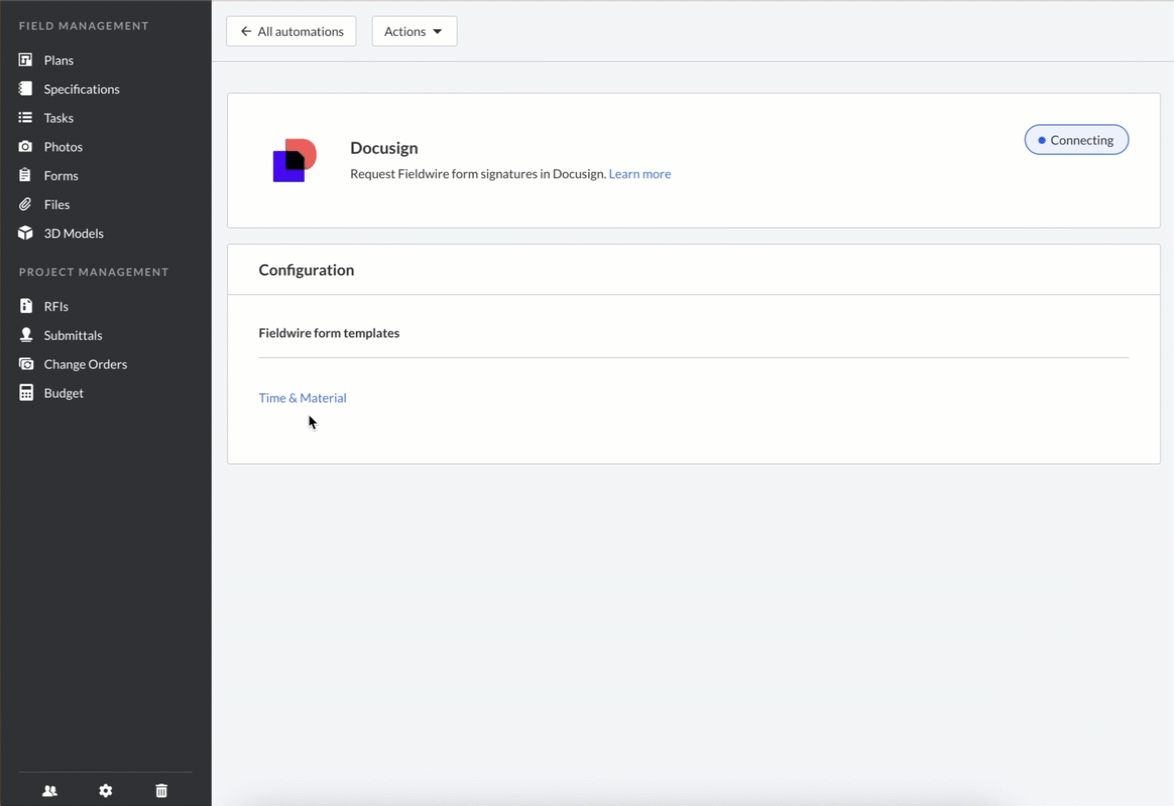This screenshot has width=1174, height=806.
Task: Open Change Orders from sidebar
Action: [x=85, y=365]
